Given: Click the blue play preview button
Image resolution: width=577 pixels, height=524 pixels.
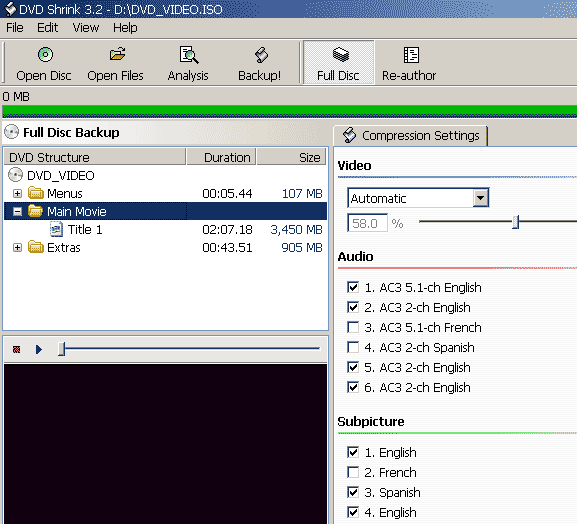Looking at the screenshot, I should point(39,349).
